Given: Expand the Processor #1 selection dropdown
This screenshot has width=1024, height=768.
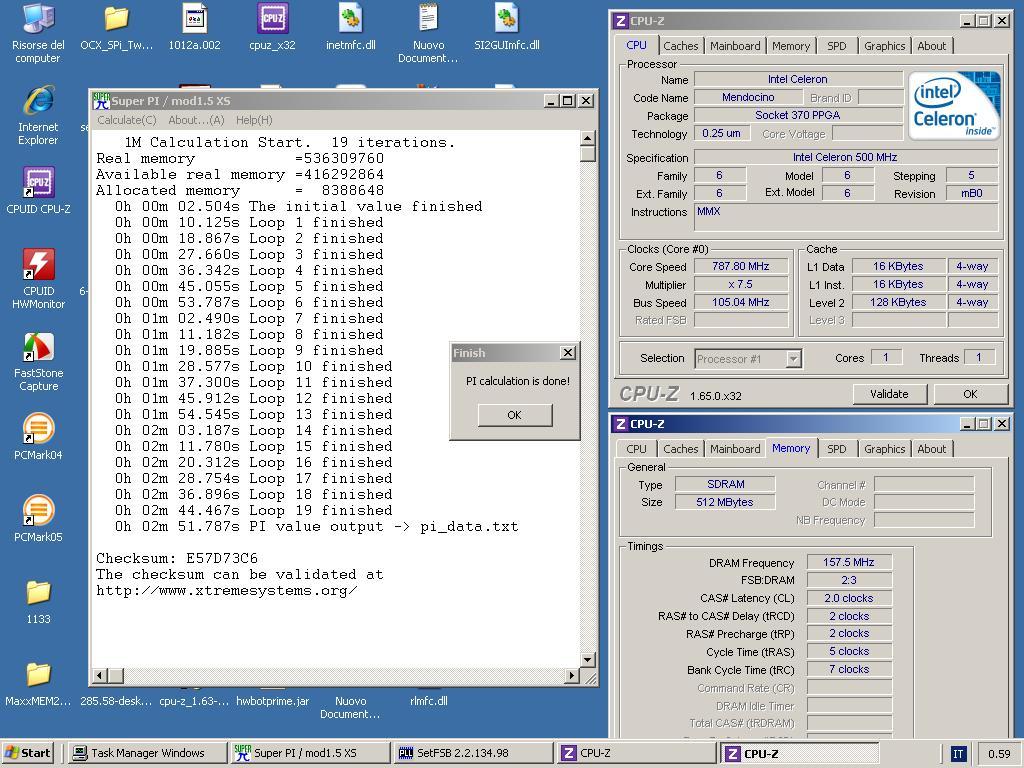Looking at the screenshot, I should (793, 359).
